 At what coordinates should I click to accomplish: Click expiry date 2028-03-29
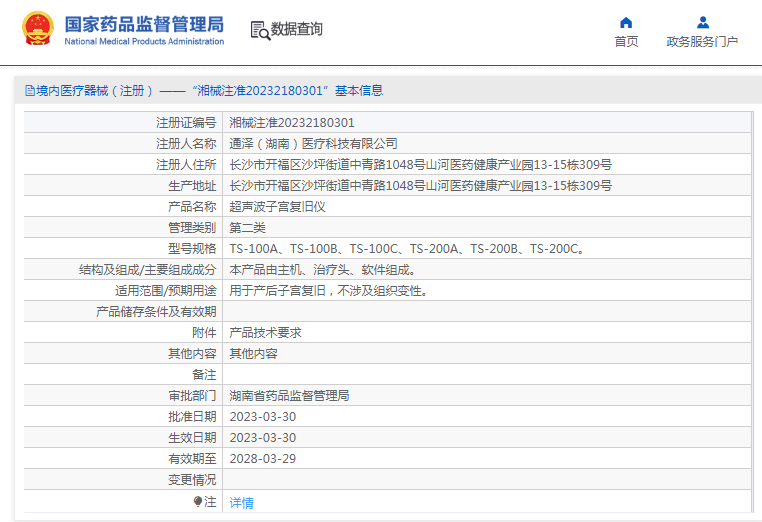pos(263,459)
